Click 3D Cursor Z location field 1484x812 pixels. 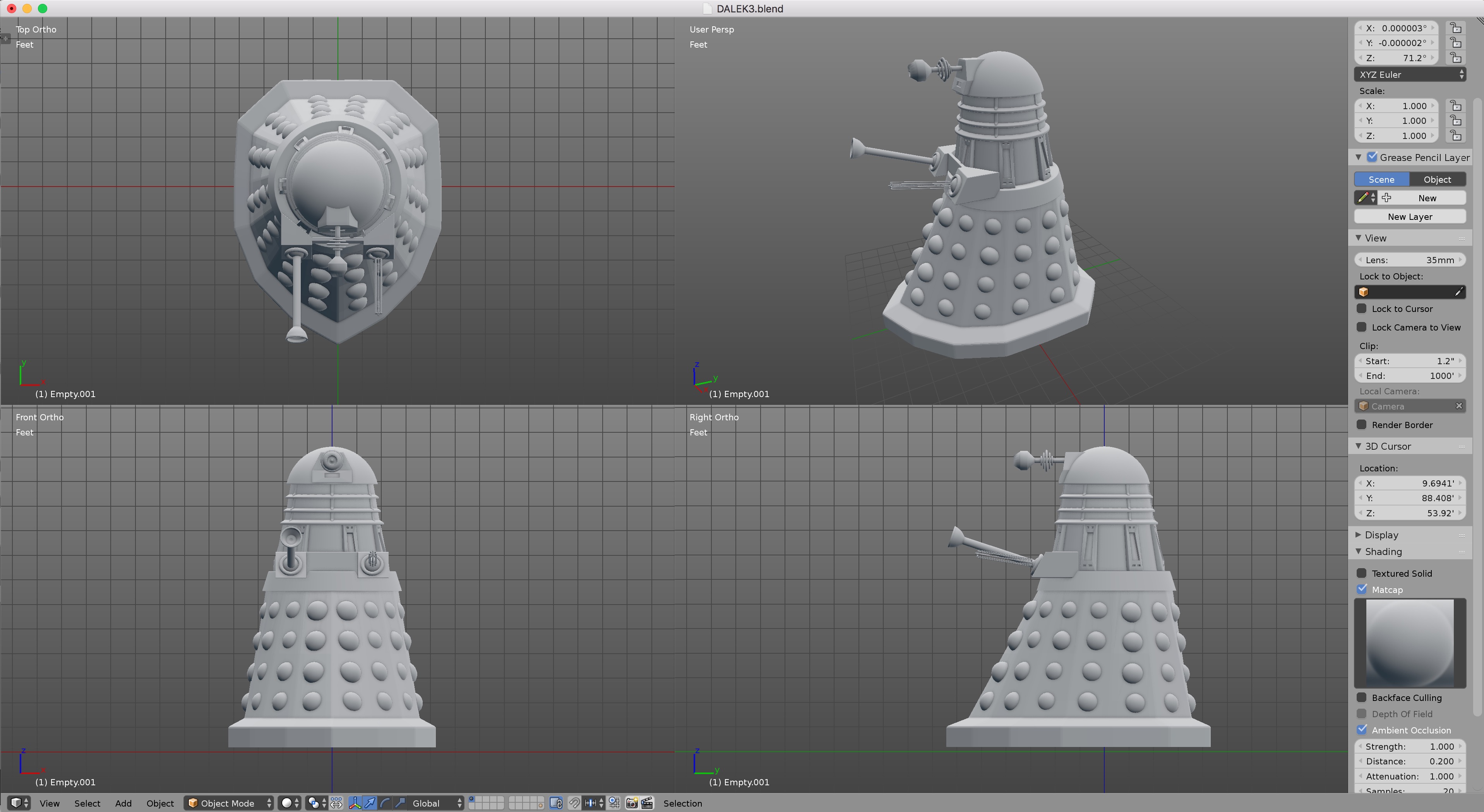coord(1410,512)
